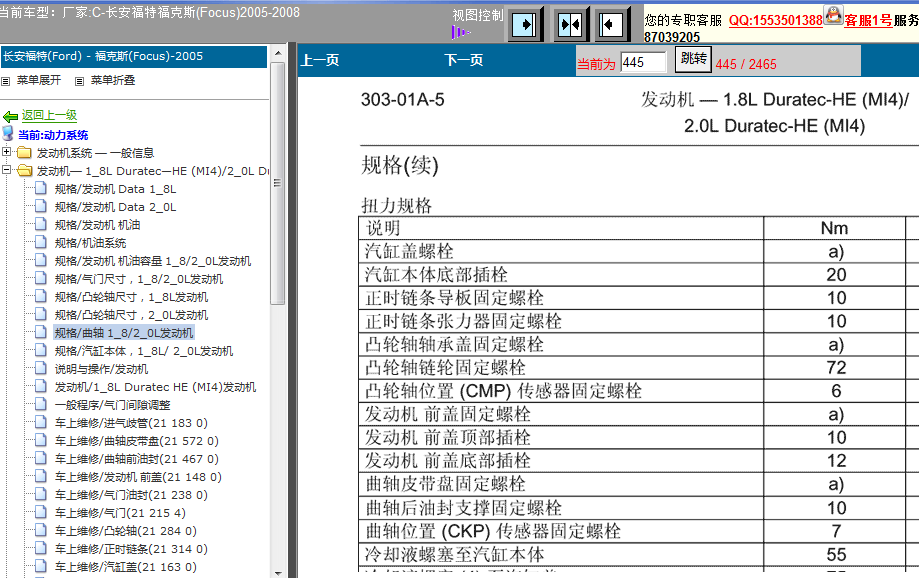This screenshot has height=578, width=919.
Task: Click the 冷却液螺塞至汽缸本体 table cell
Action: (x=561, y=554)
